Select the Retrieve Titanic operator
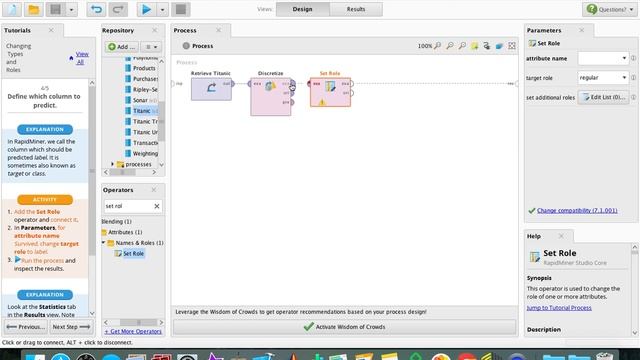The height and width of the screenshot is (360, 640). click(x=211, y=89)
